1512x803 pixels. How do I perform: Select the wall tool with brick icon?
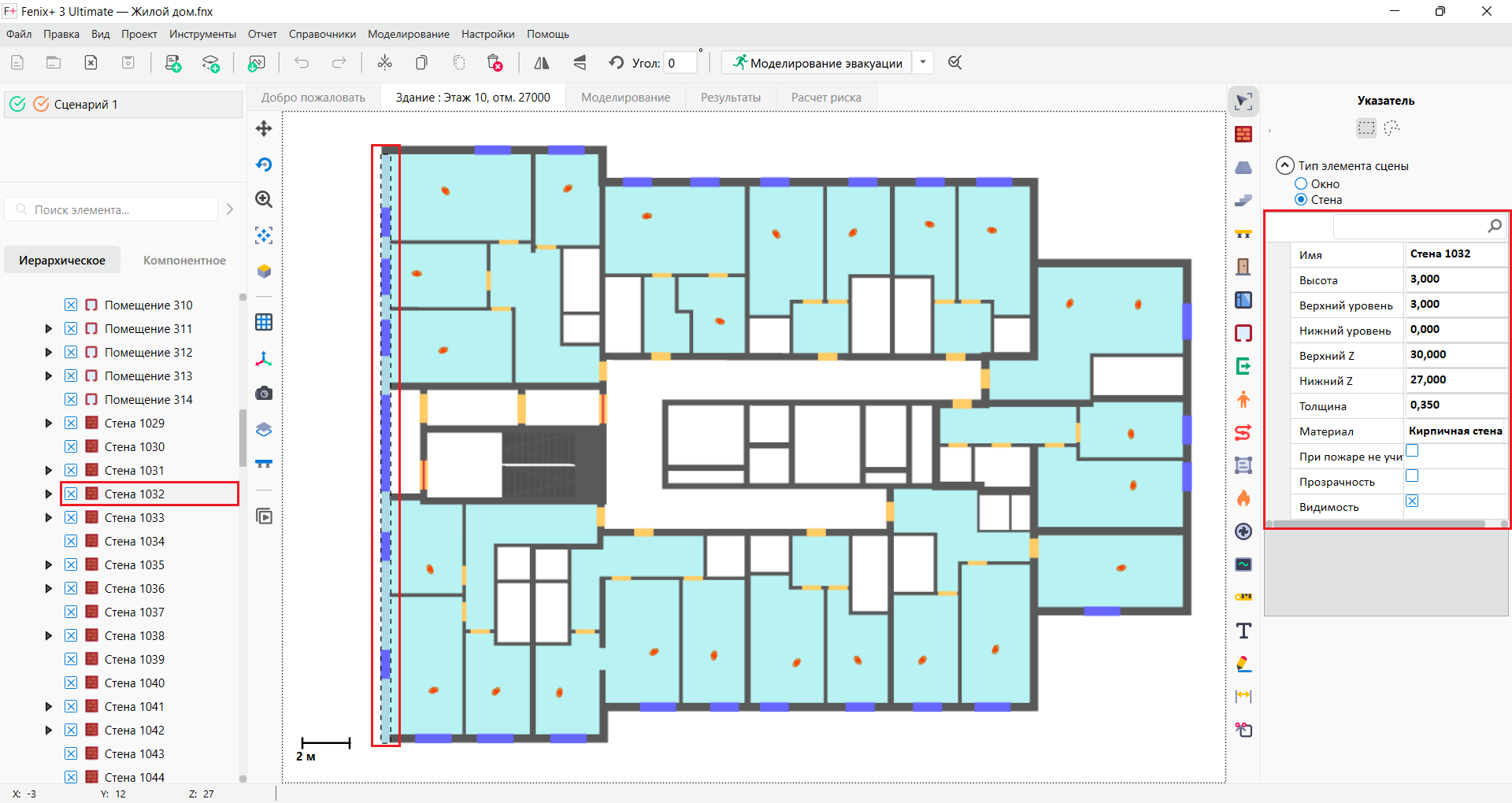(x=1243, y=135)
